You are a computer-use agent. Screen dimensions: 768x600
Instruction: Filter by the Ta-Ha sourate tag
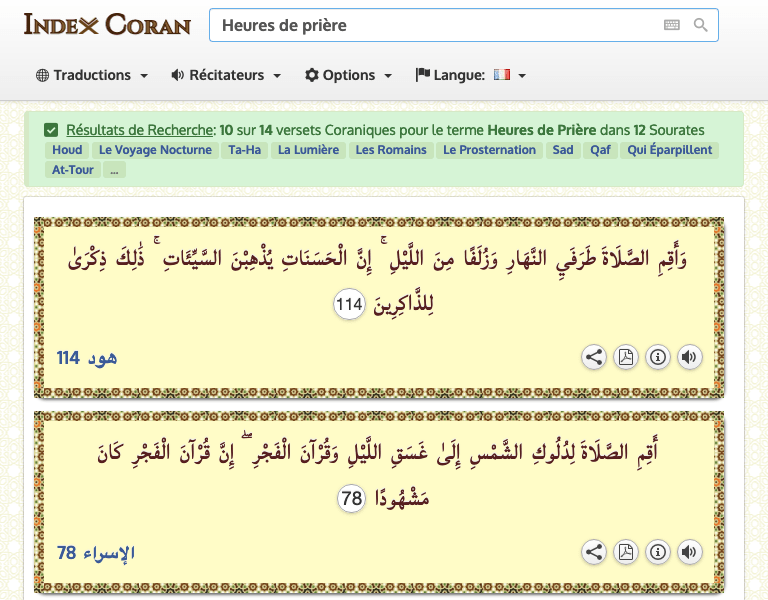(x=245, y=150)
